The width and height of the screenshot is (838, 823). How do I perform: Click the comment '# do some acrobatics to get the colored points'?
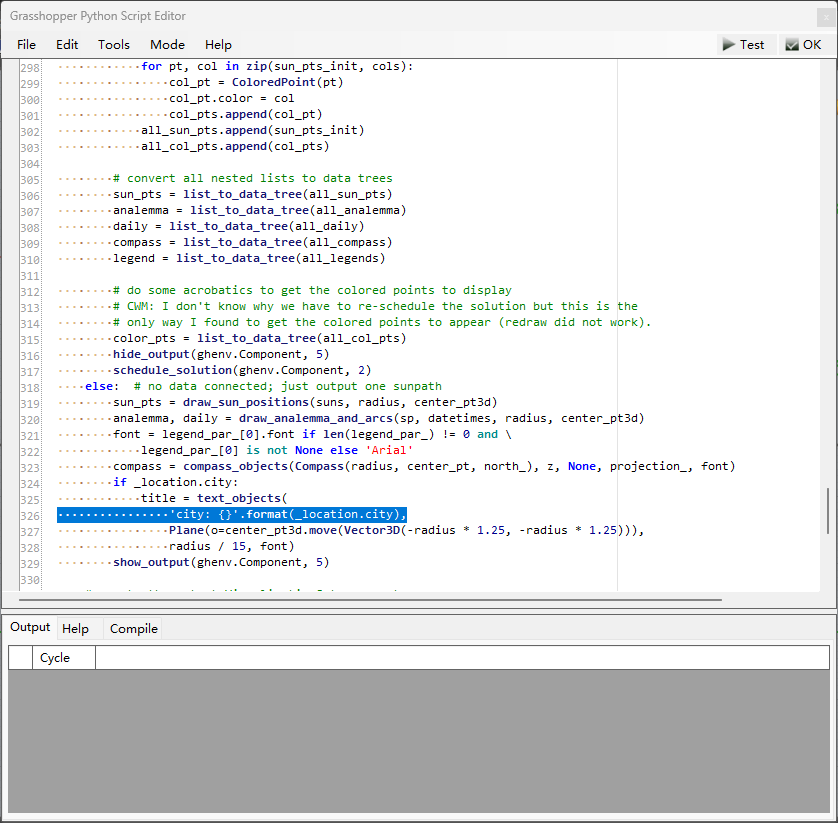312,291
